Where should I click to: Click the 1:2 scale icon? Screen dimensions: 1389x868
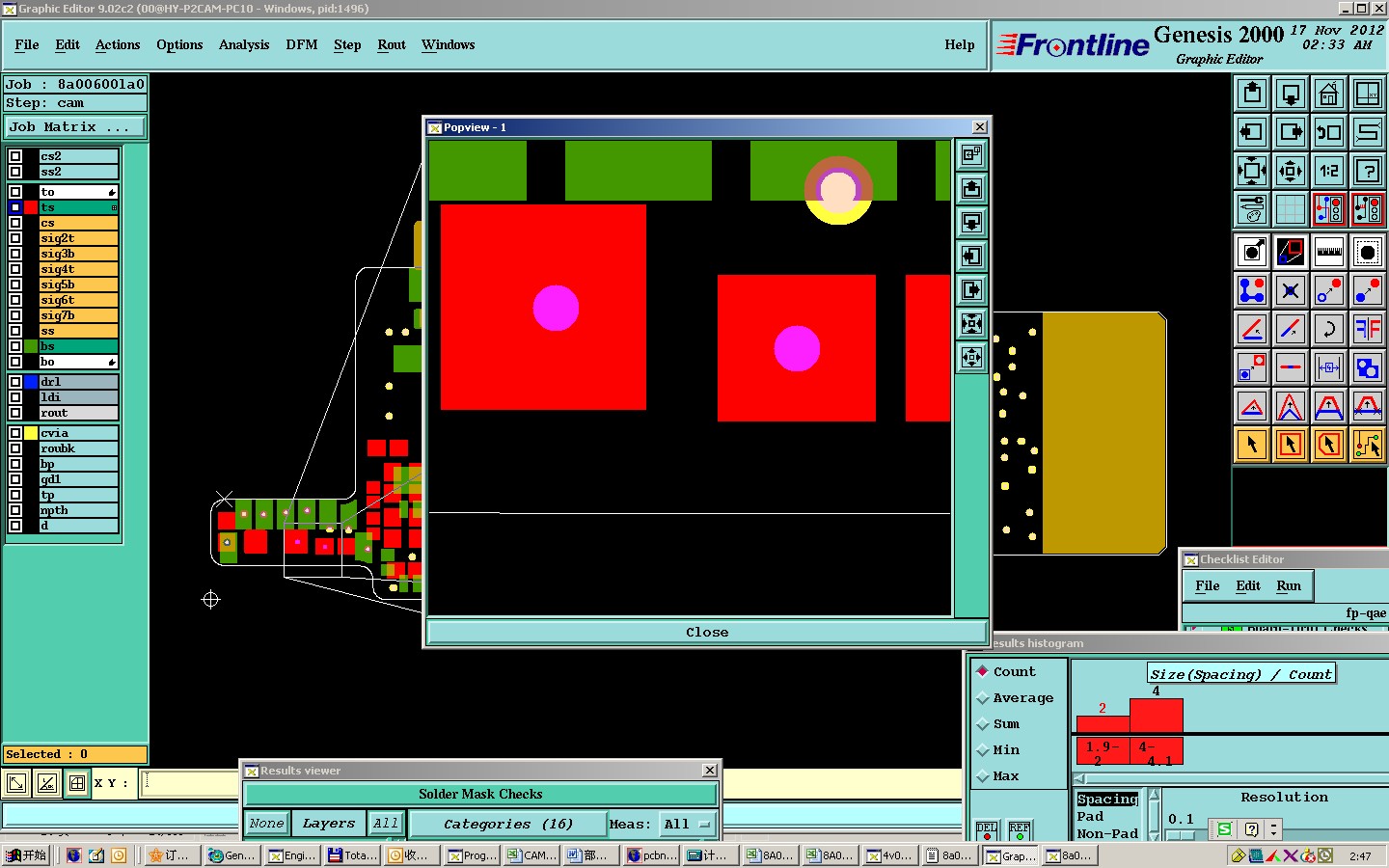pyautogui.click(x=1329, y=171)
